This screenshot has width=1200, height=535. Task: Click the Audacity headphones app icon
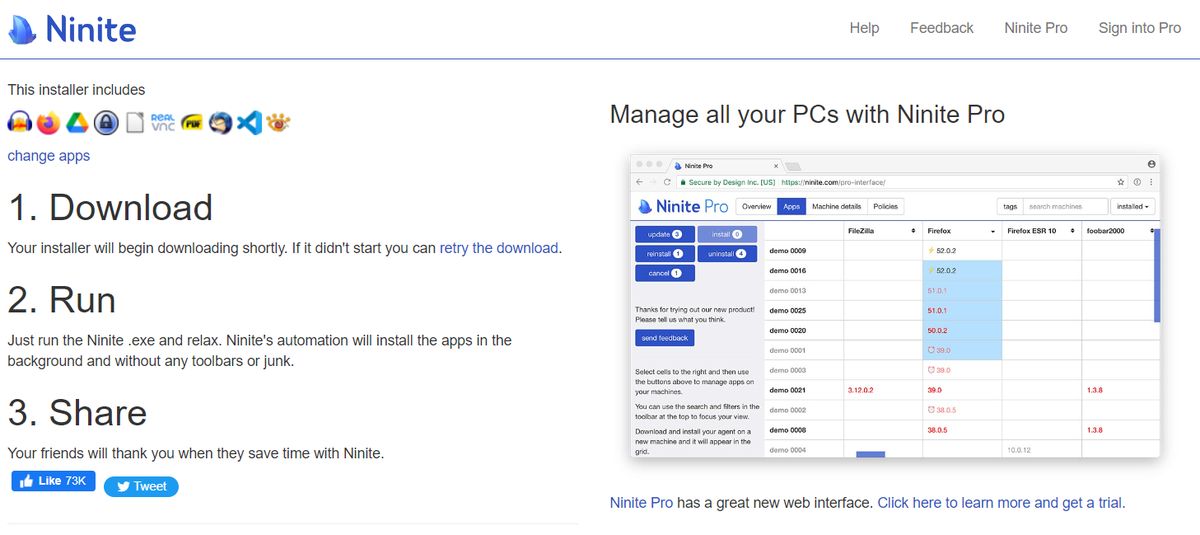click(x=19, y=123)
